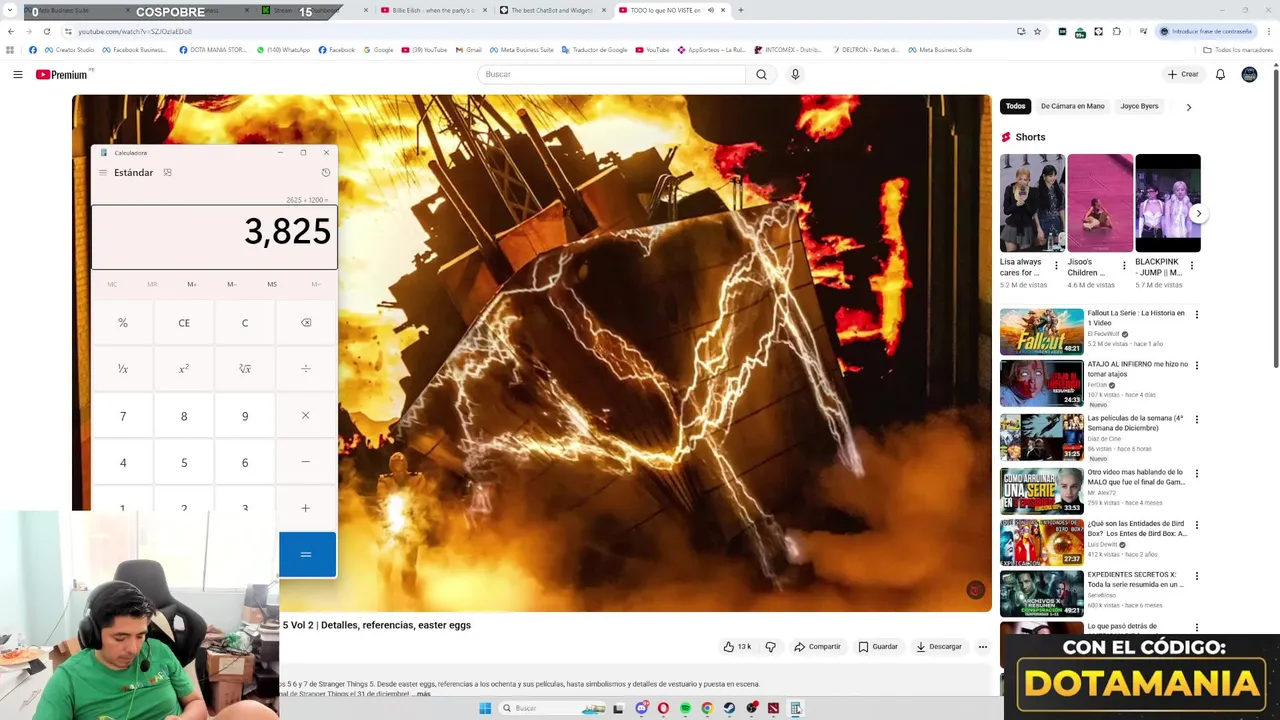Click the Calculator divide key
The height and width of the screenshot is (720, 1280).
pos(306,369)
